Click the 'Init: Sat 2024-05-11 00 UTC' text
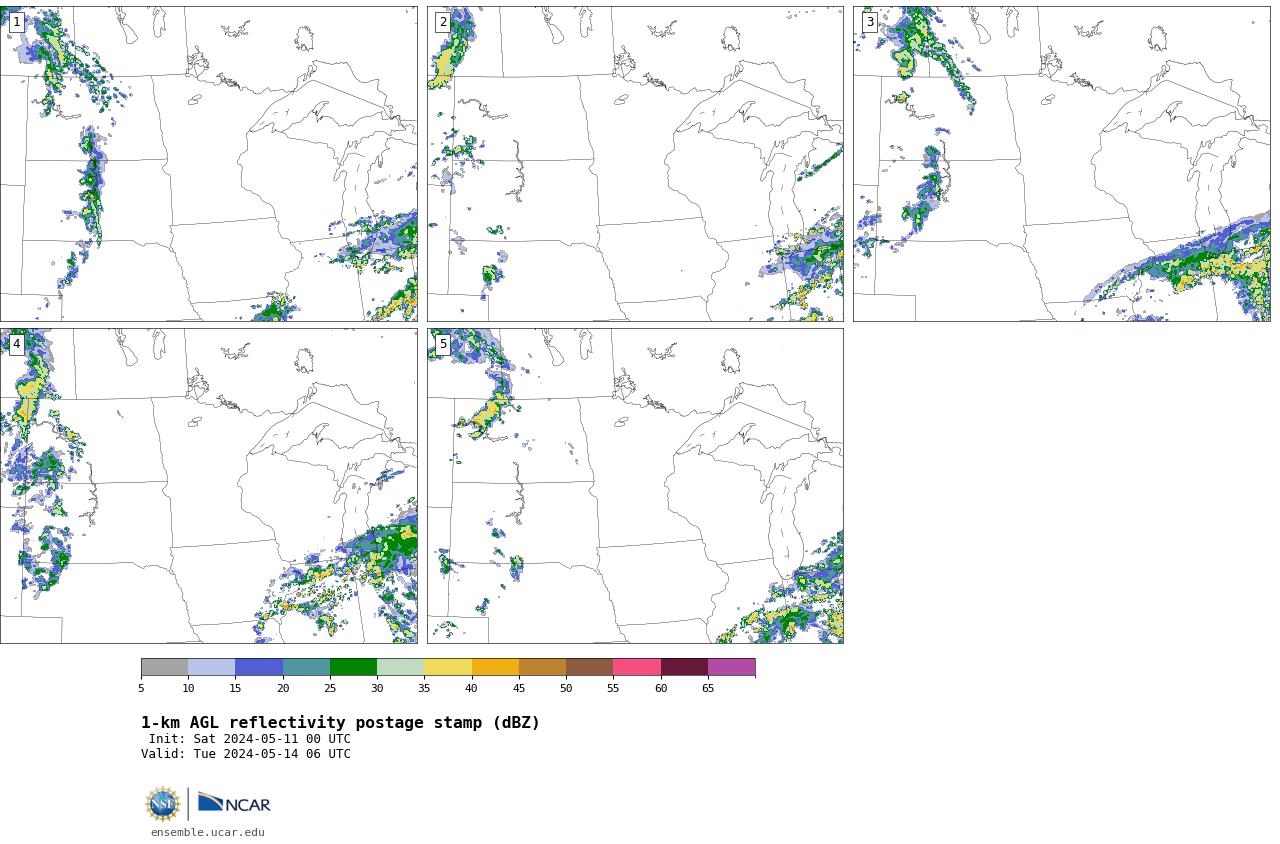 coord(250,739)
